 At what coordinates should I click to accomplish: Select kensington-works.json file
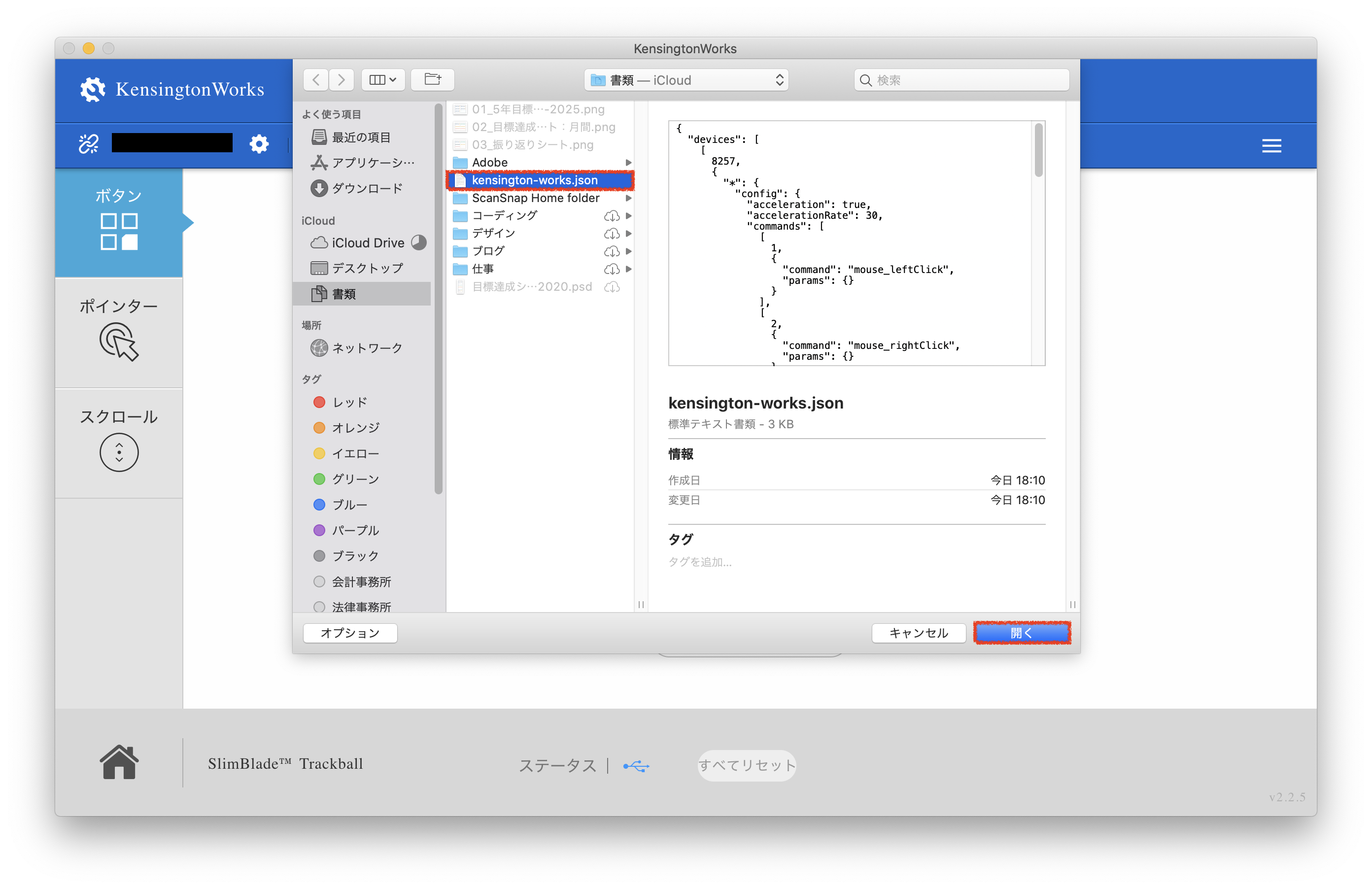click(541, 180)
